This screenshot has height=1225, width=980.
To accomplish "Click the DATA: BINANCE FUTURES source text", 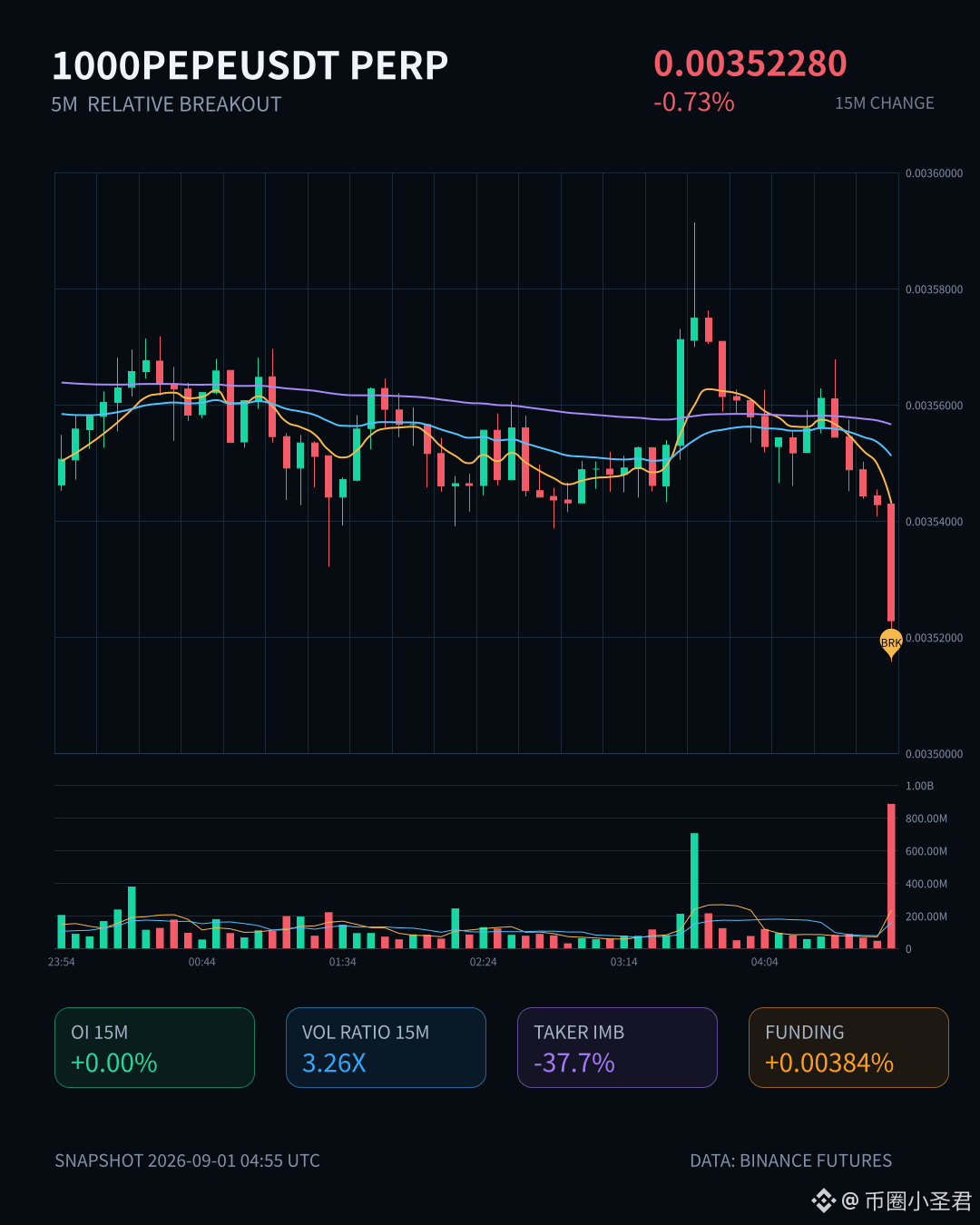I will point(791,1161).
